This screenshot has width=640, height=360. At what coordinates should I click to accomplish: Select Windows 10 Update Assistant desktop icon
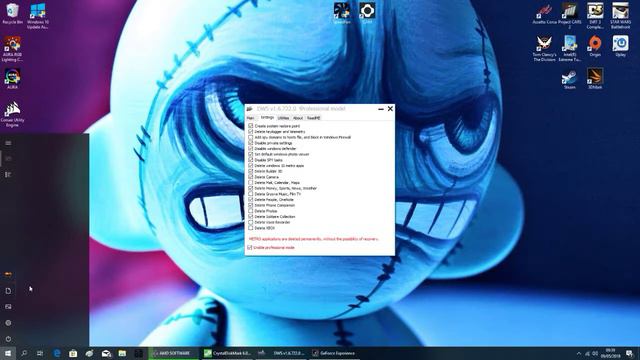pos(38,16)
